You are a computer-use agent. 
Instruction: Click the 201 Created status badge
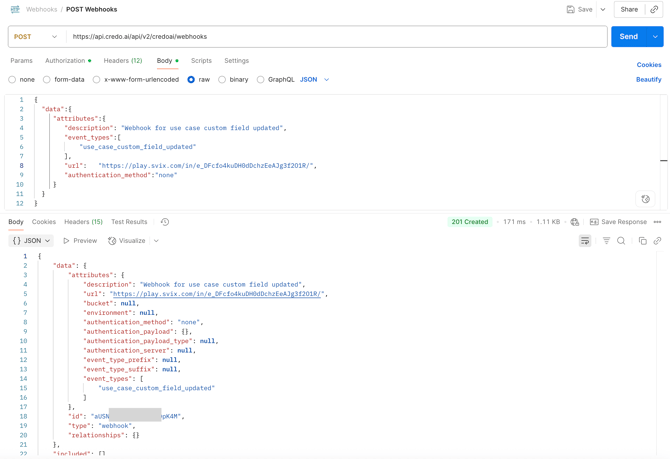coord(470,222)
